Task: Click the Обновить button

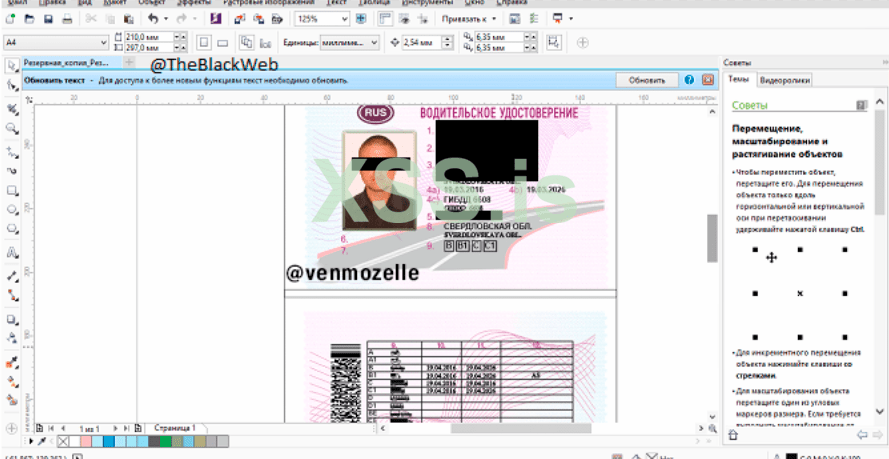Action: tap(646, 80)
